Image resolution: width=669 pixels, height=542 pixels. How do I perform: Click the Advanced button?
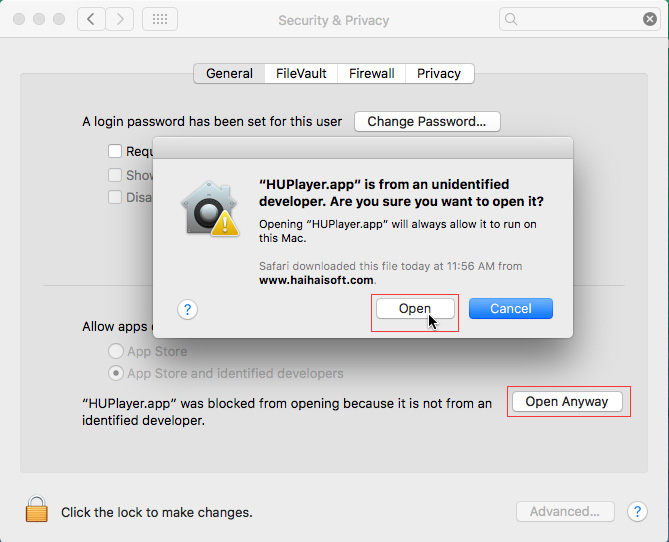(x=565, y=511)
